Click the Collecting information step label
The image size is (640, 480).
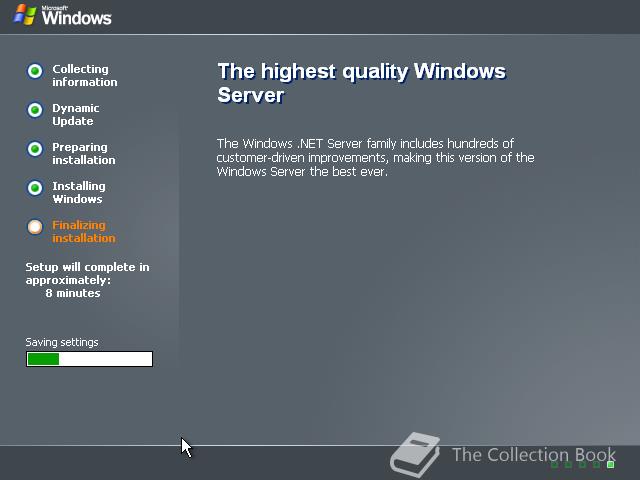pyautogui.click(x=84, y=76)
